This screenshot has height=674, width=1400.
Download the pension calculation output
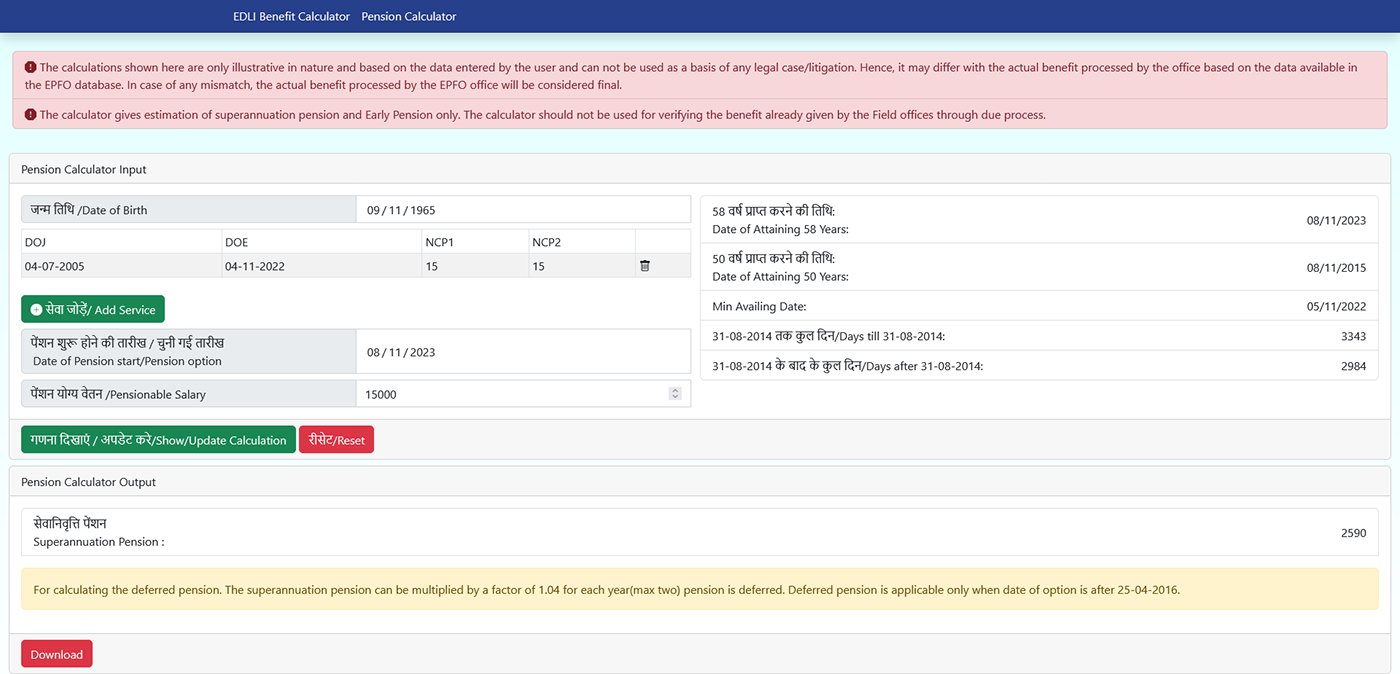[x=57, y=654]
